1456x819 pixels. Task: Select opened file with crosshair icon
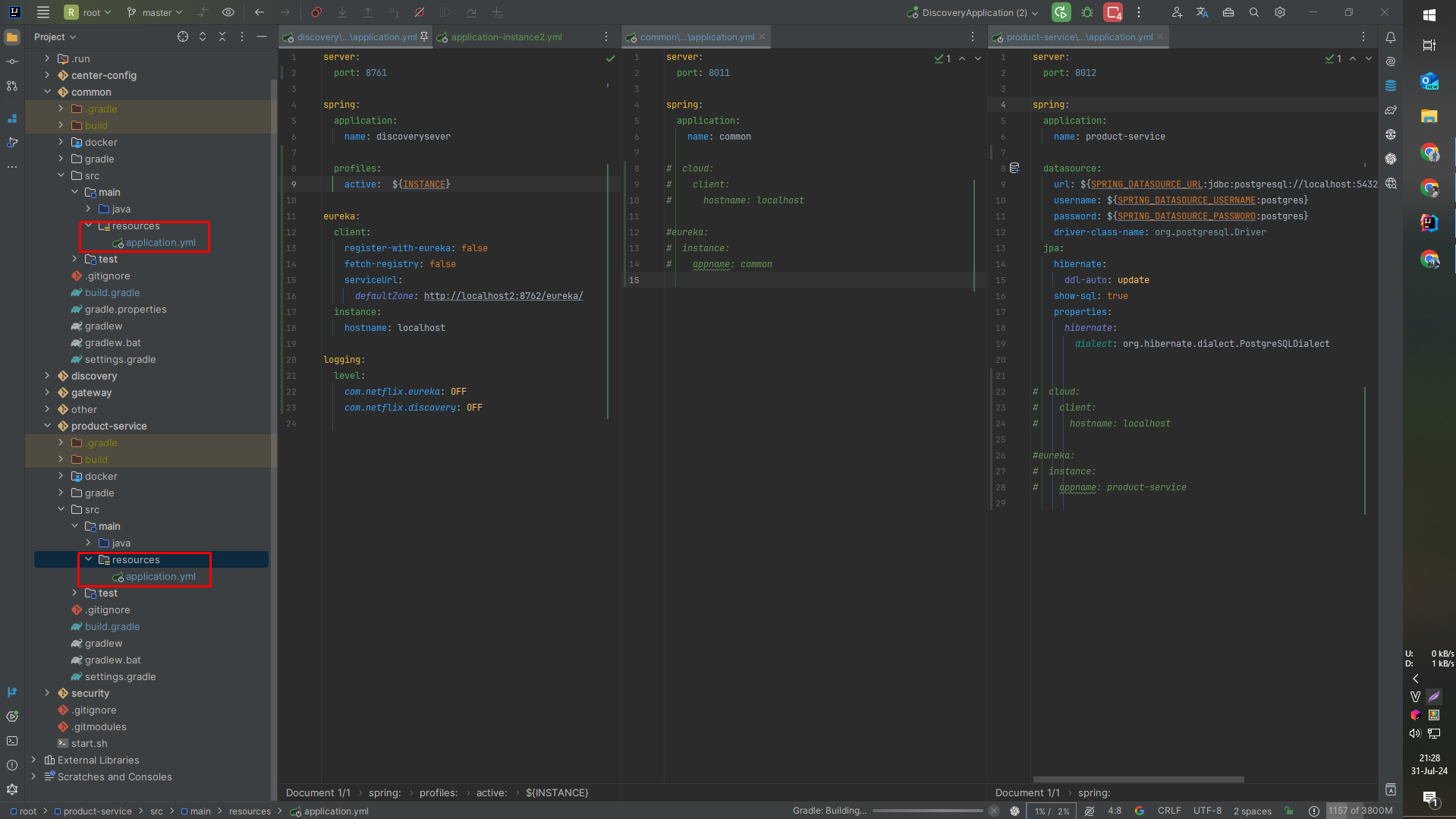point(183,36)
